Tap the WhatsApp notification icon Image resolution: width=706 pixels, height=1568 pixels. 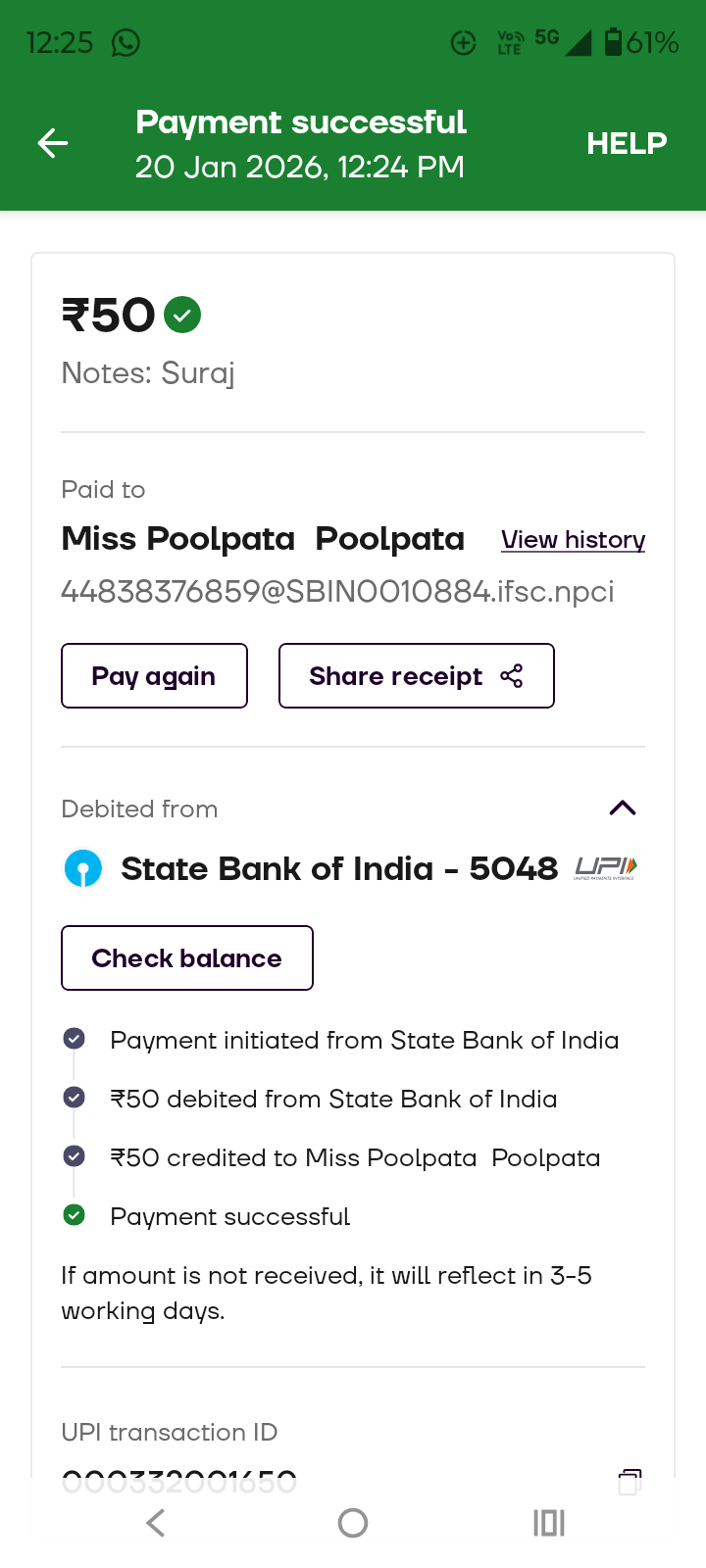(126, 43)
